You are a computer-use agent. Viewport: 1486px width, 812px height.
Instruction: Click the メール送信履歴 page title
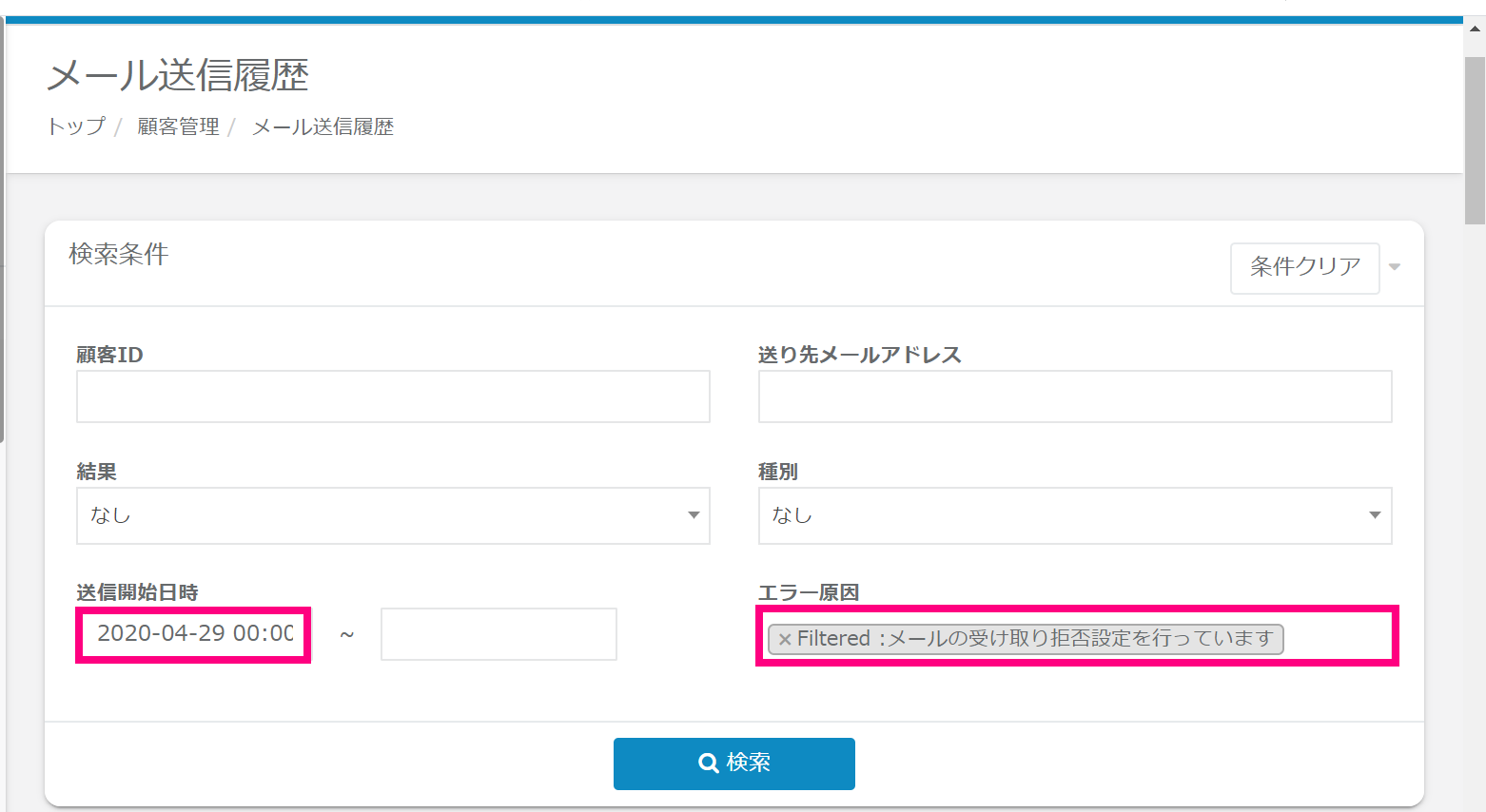[178, 75]
